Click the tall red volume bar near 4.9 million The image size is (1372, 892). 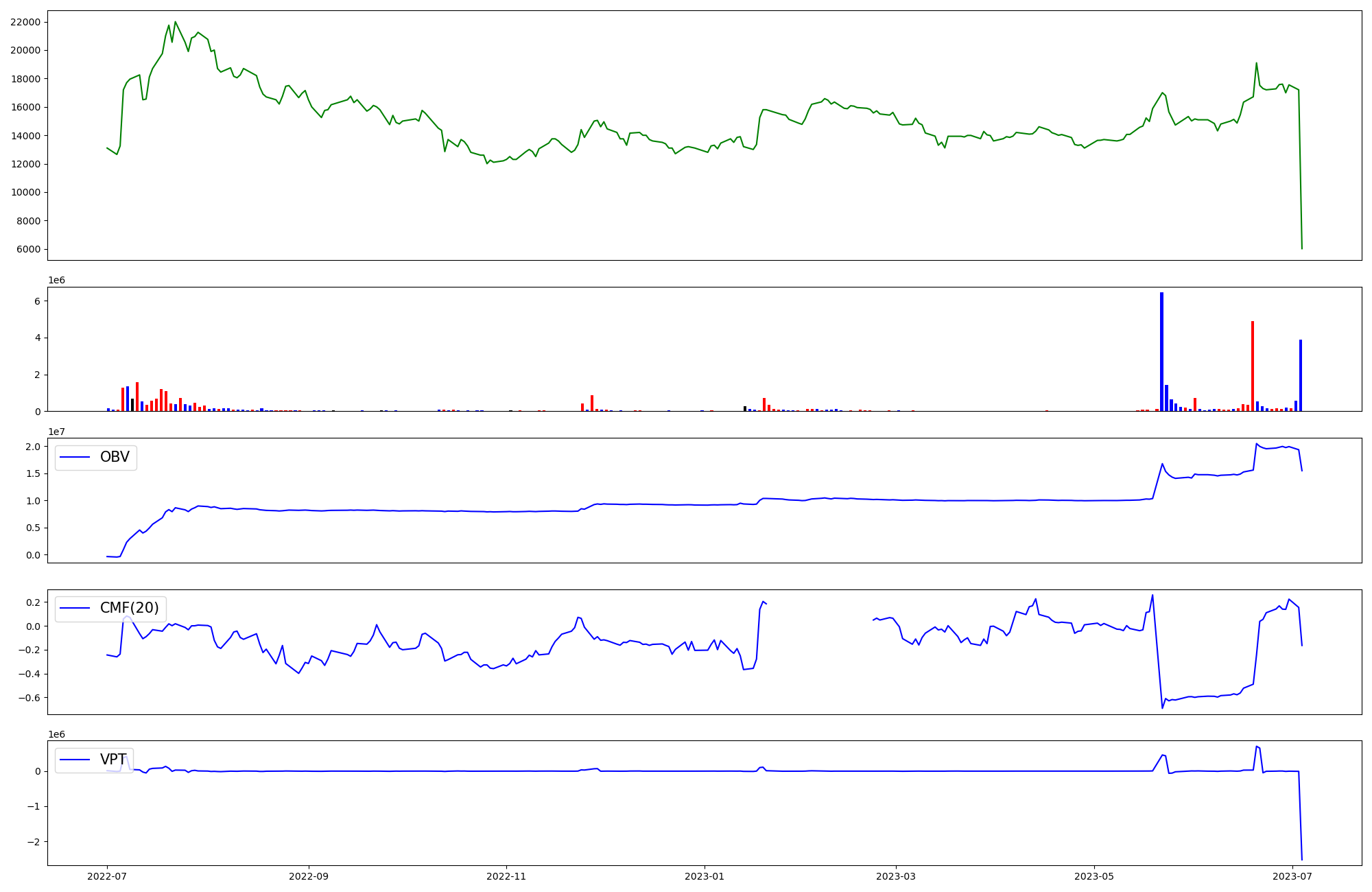(1253, 366)
